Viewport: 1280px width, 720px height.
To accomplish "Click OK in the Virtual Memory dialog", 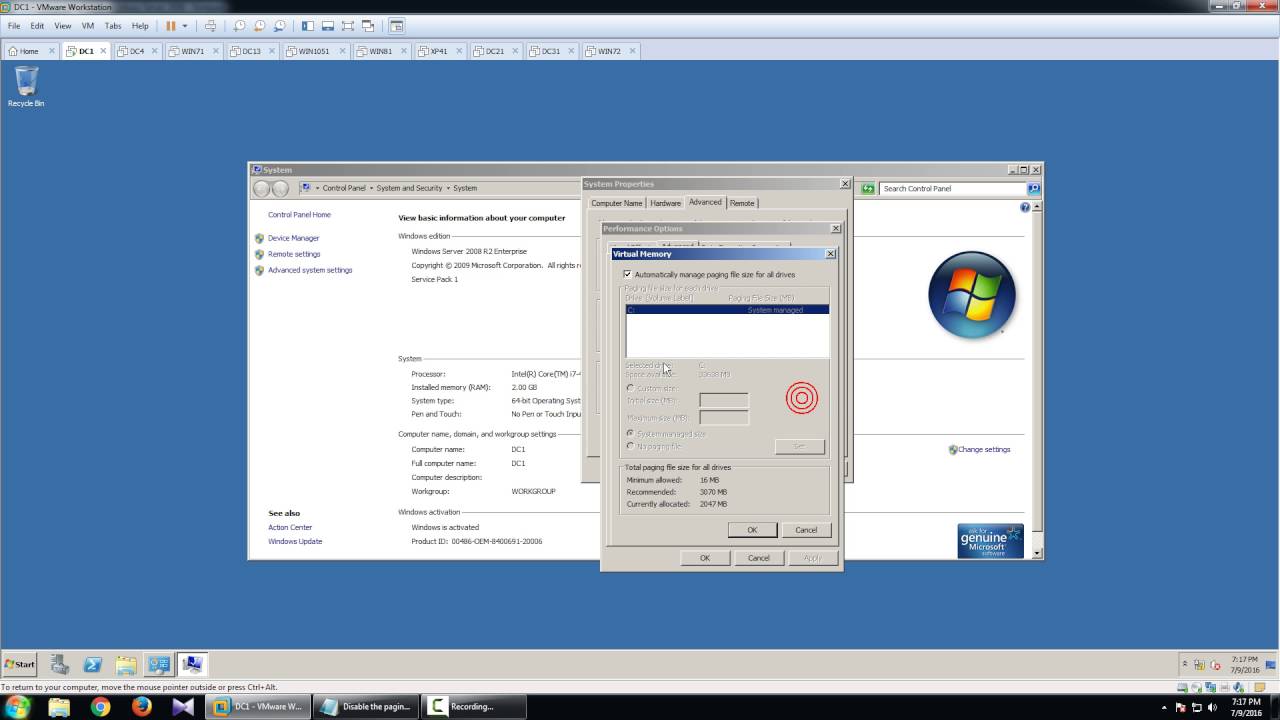I will pos(752,530).
